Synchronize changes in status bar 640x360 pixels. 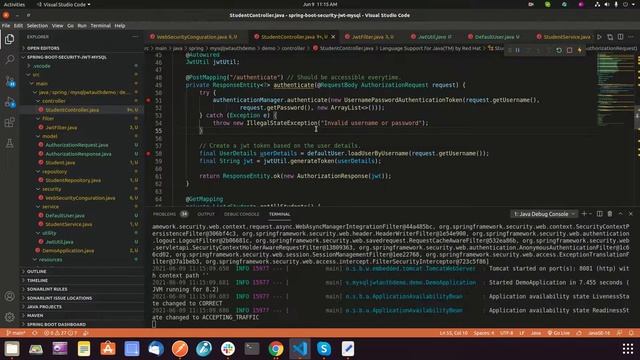tap(35, 333)
